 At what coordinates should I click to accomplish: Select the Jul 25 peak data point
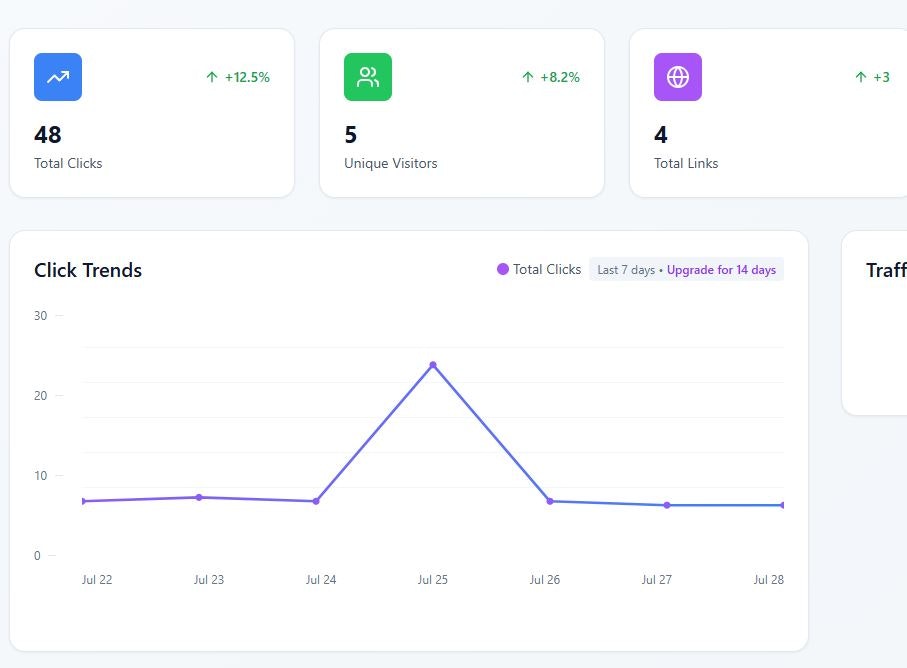(433, 365)
